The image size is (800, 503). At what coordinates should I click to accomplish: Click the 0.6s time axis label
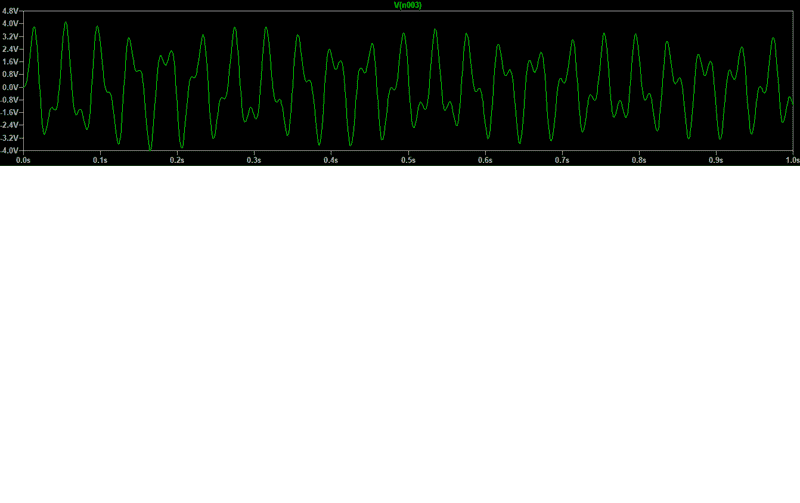(485, 160)
